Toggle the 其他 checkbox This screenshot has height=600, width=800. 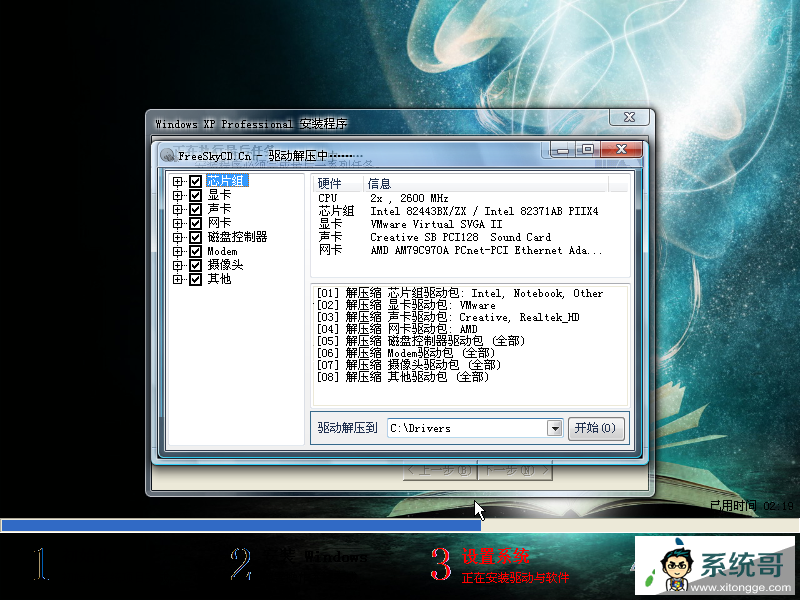[195, 279]
